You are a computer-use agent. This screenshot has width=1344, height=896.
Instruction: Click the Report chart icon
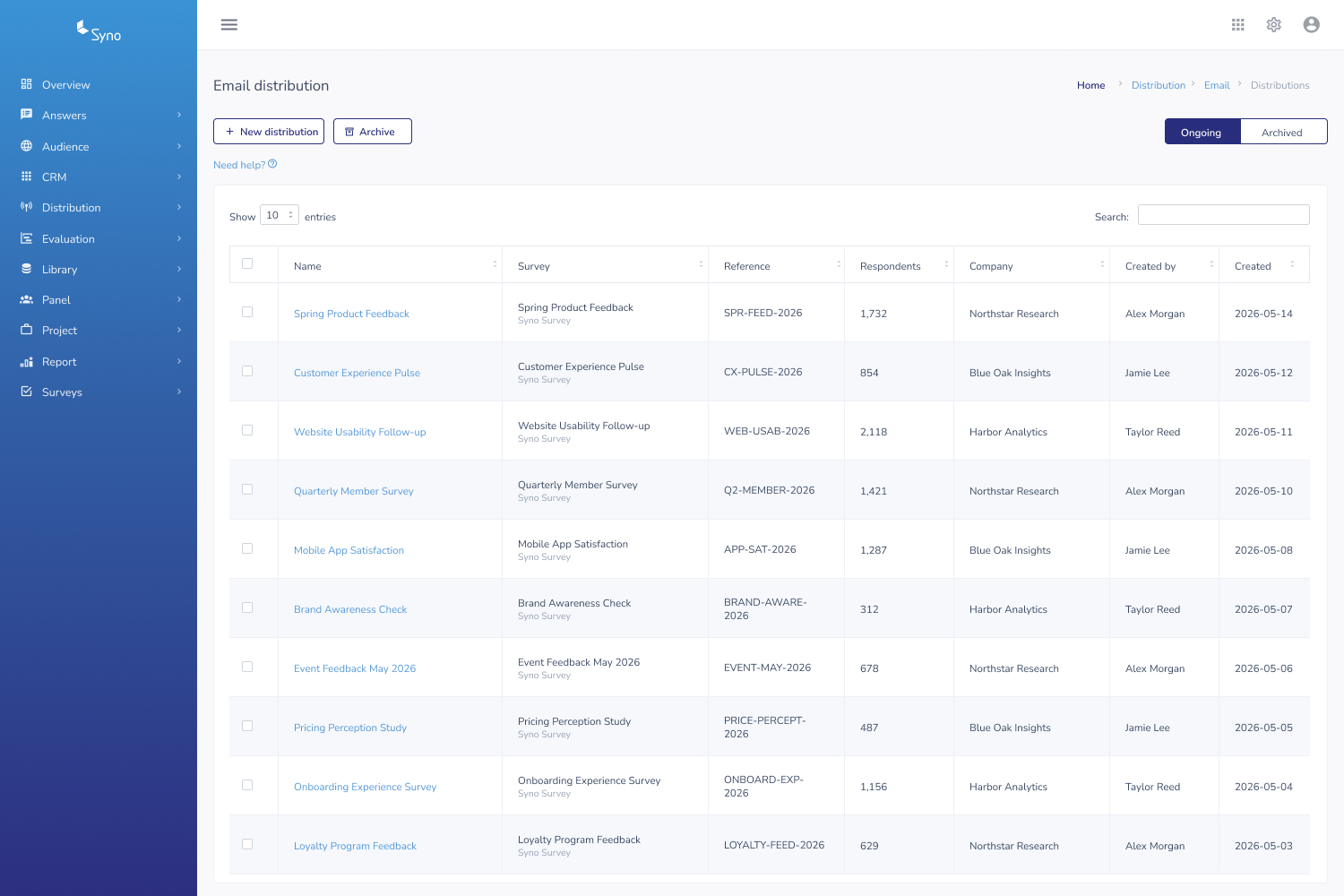tap(26, 361)
